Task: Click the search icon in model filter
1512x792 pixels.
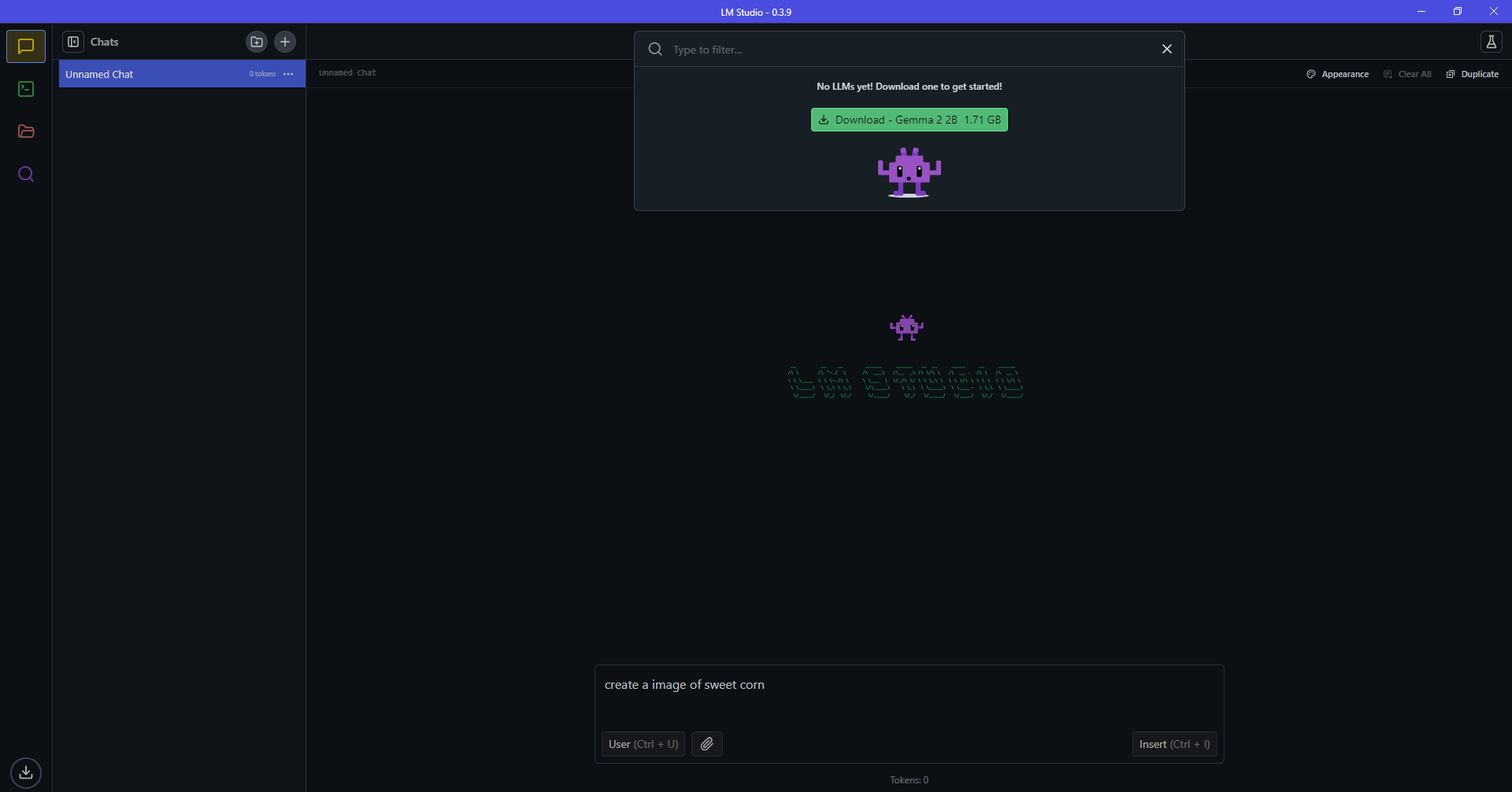Action: pos(655,49)
